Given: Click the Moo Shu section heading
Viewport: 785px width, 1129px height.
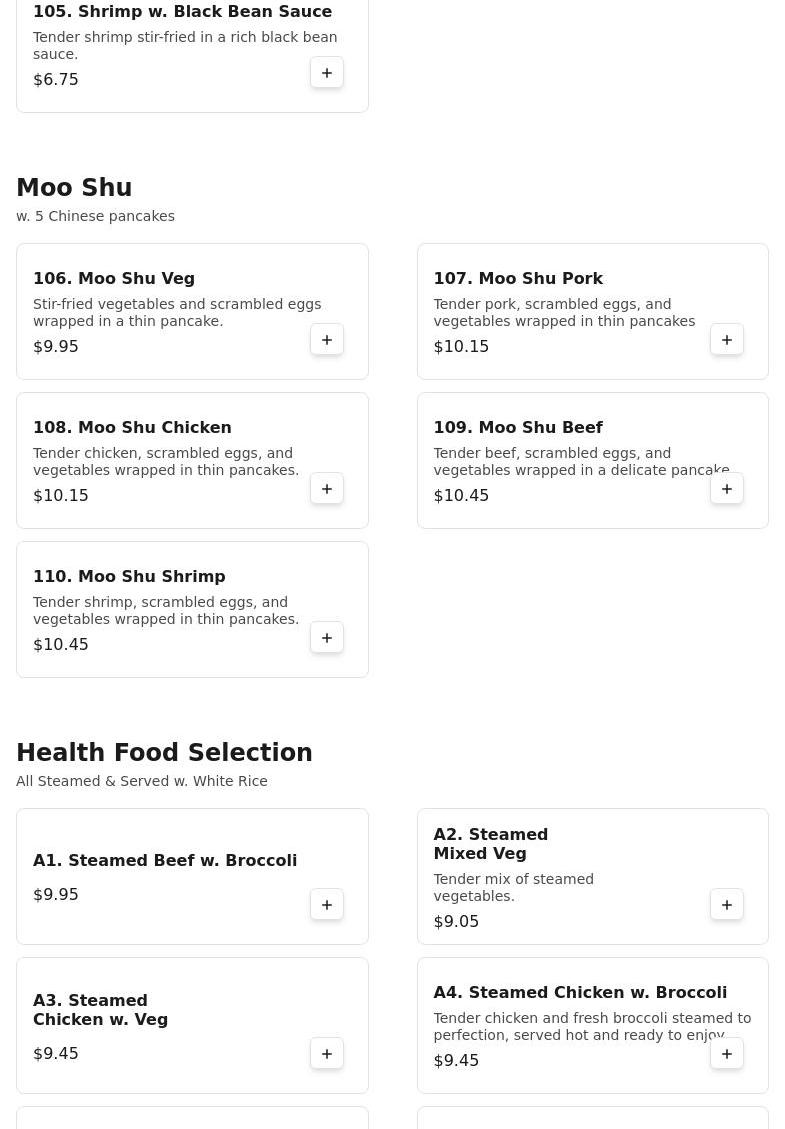Looking at the screenshot, I should click(74, 187).
